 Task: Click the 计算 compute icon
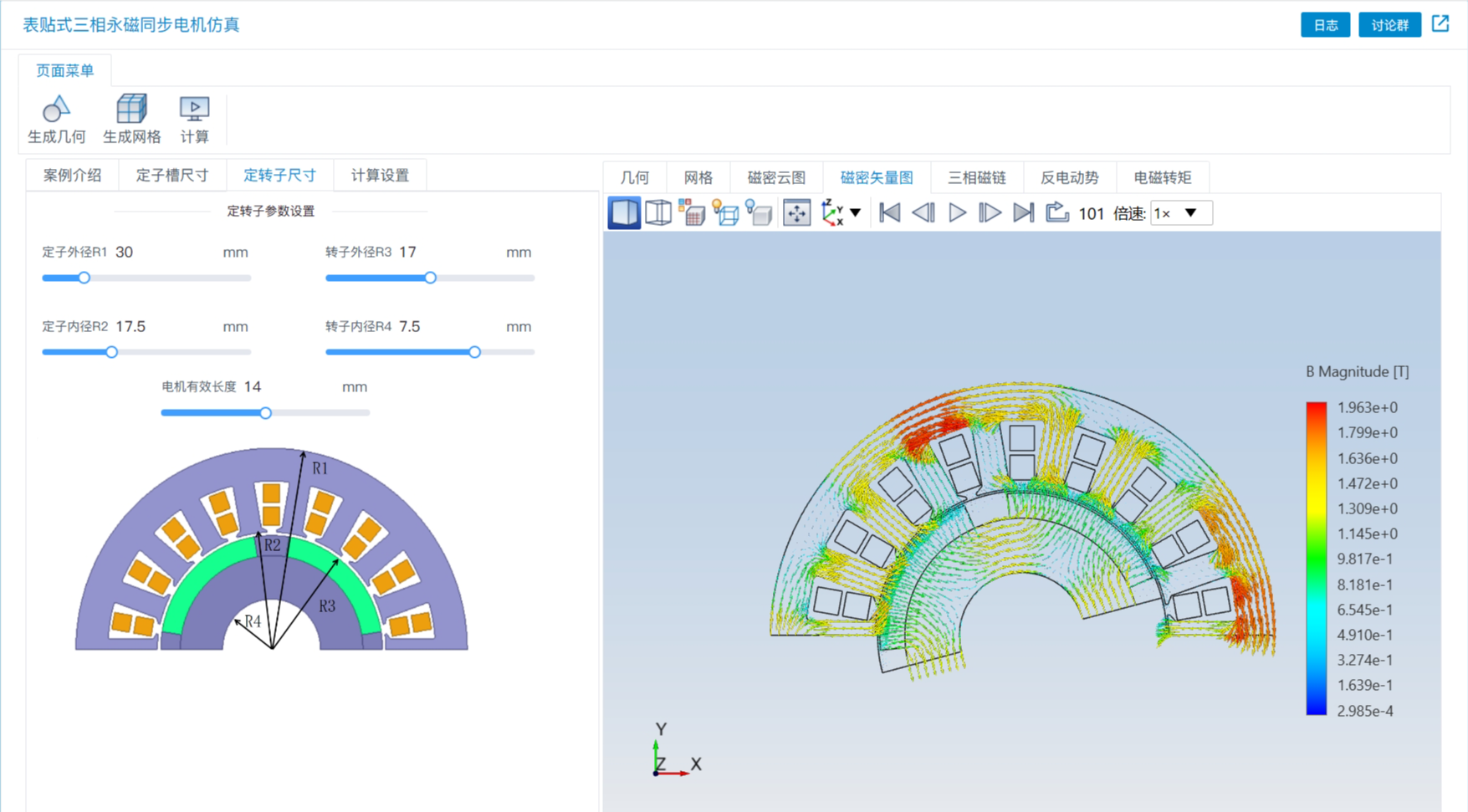pos(194,109)
